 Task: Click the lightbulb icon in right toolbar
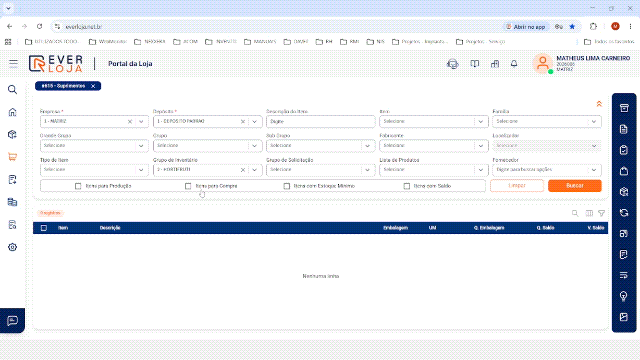tap(624, 296)
